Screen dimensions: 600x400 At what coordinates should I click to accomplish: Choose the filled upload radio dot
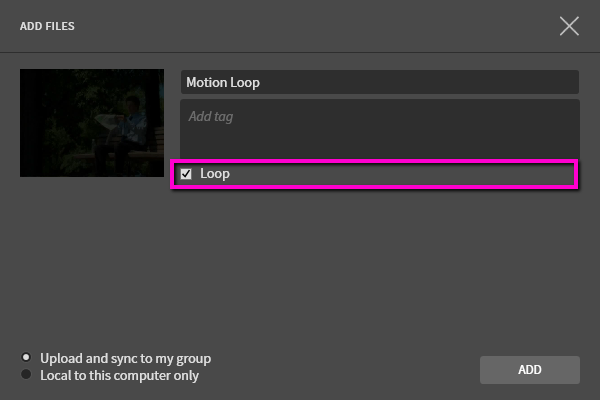tap(26, 358)
